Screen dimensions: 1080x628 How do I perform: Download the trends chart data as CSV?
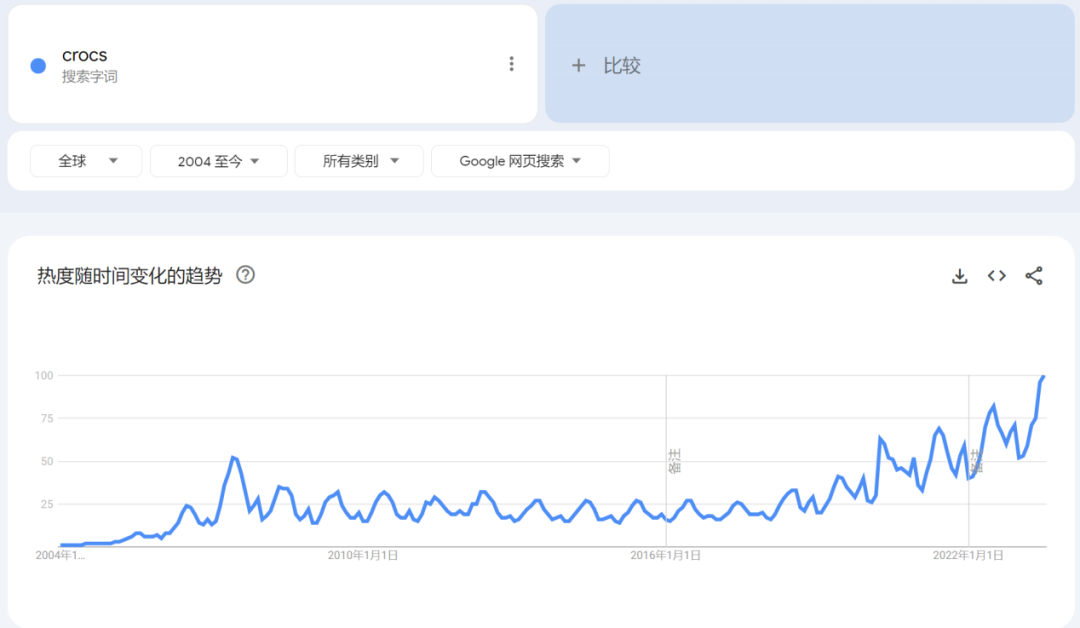(959, 275)
